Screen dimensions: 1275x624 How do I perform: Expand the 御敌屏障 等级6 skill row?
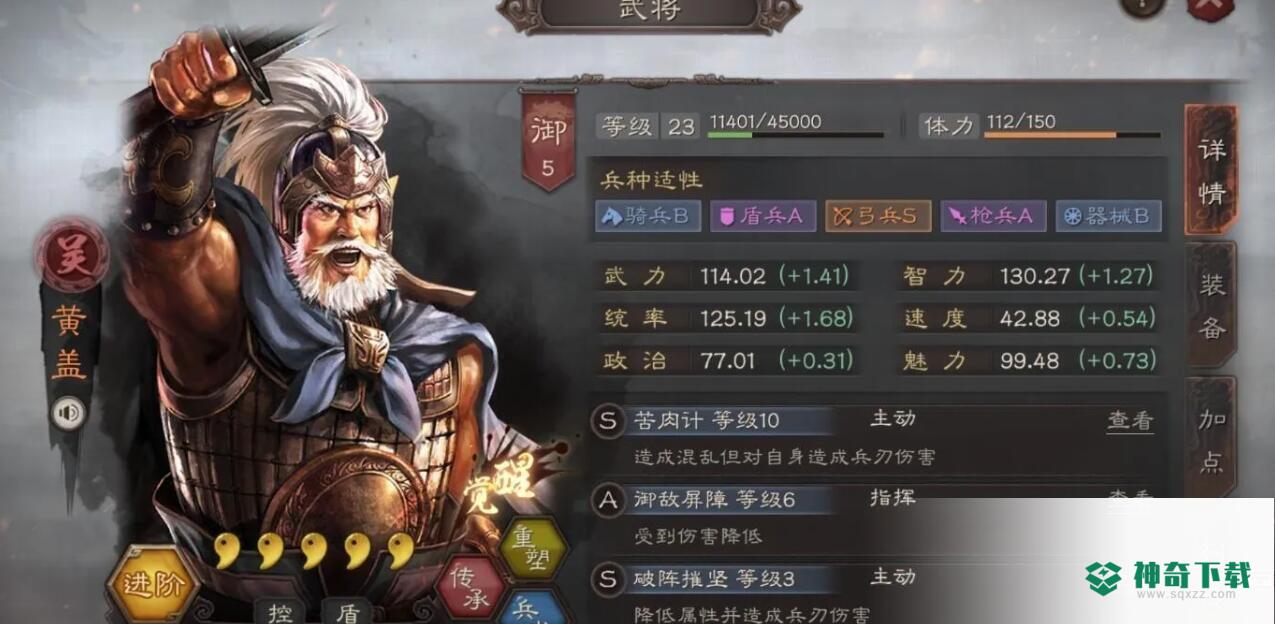coord(877,516)
